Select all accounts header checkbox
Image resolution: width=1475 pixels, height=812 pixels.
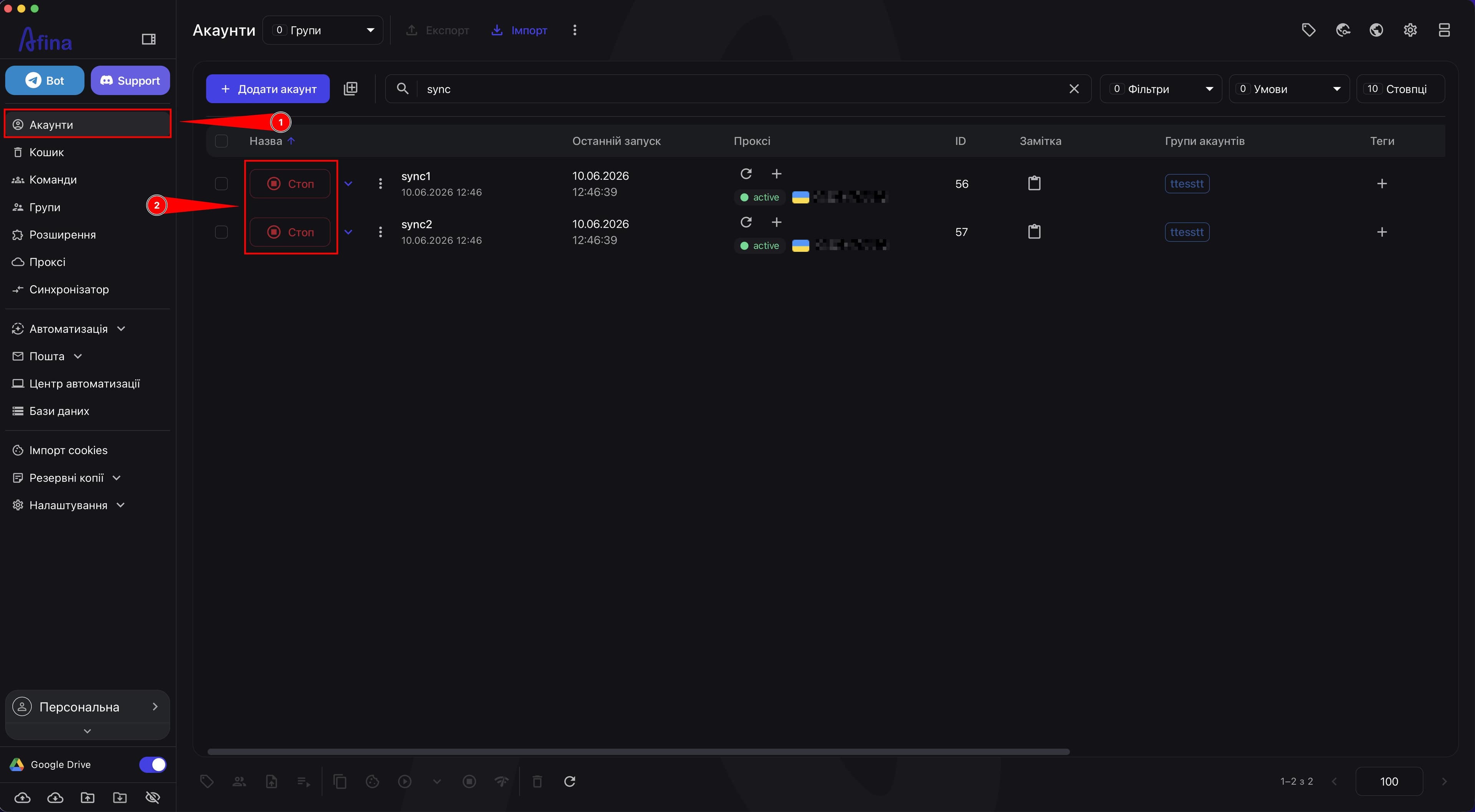click(x=221, y=141)
